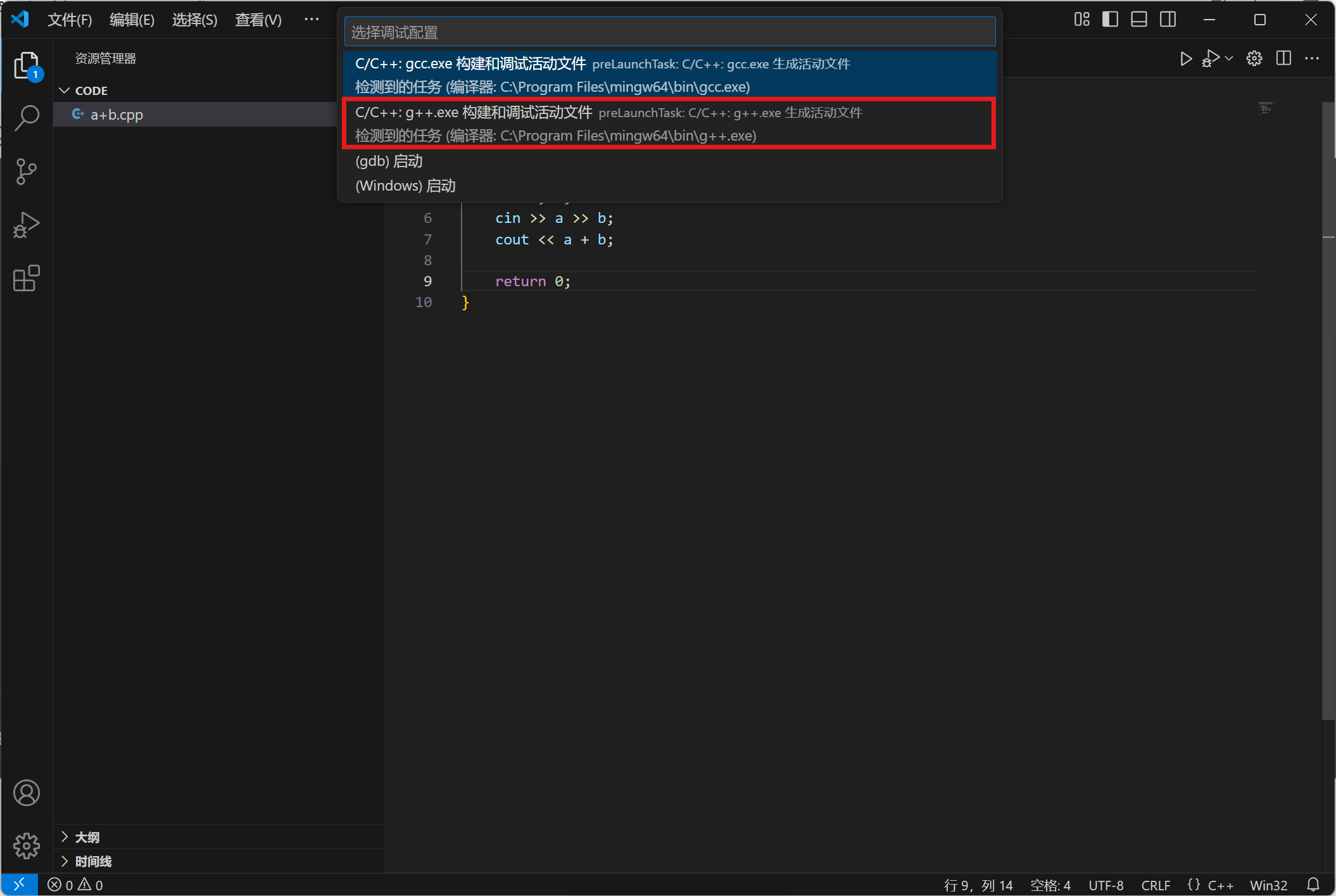Viewport: 1336px width, 896px height.
Task: Split the editor to the right
Action: point(1283,59)
